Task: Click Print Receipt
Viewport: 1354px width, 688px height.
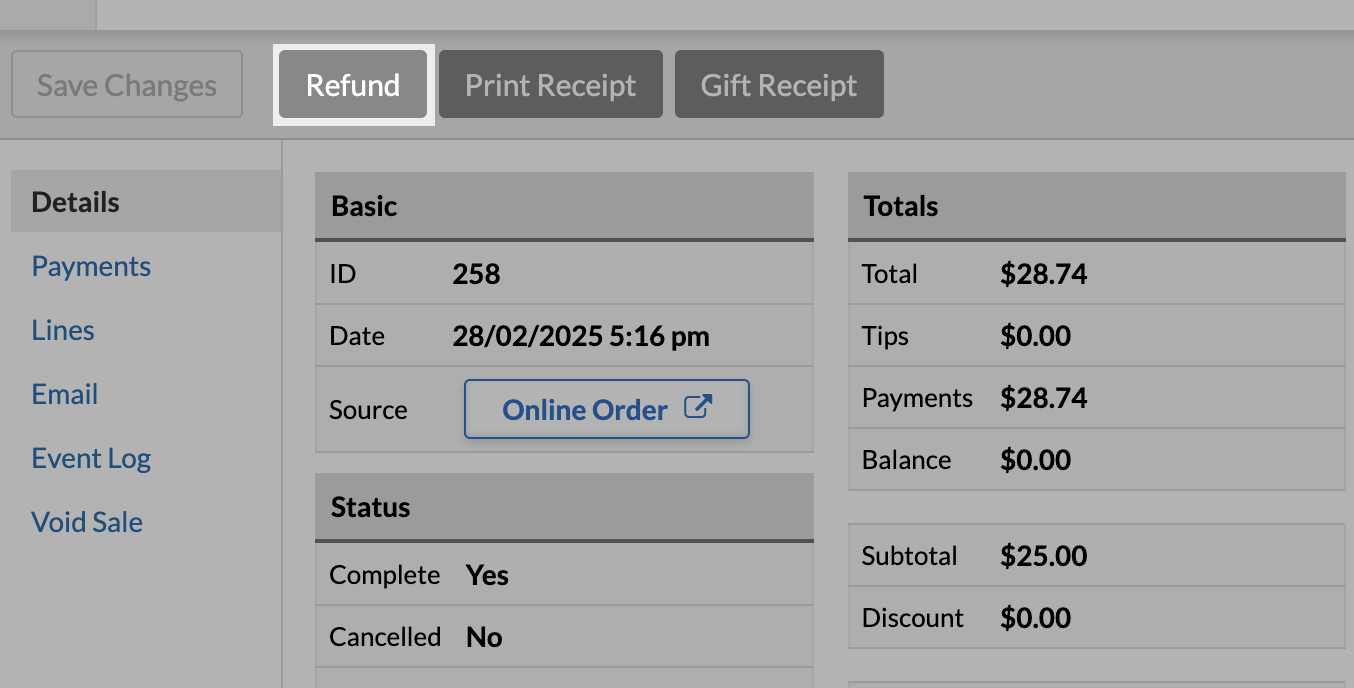Action: click(x=551, y=85)
